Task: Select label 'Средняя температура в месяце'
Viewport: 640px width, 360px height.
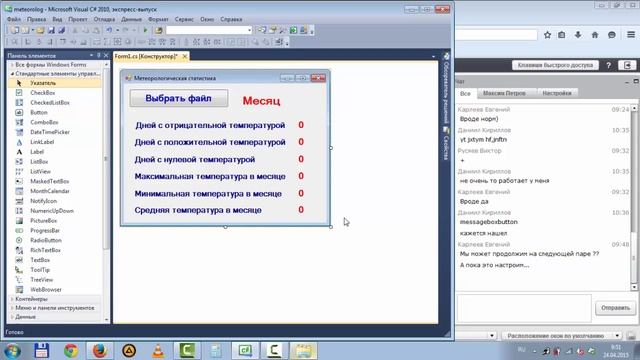Action: [198, 210]
